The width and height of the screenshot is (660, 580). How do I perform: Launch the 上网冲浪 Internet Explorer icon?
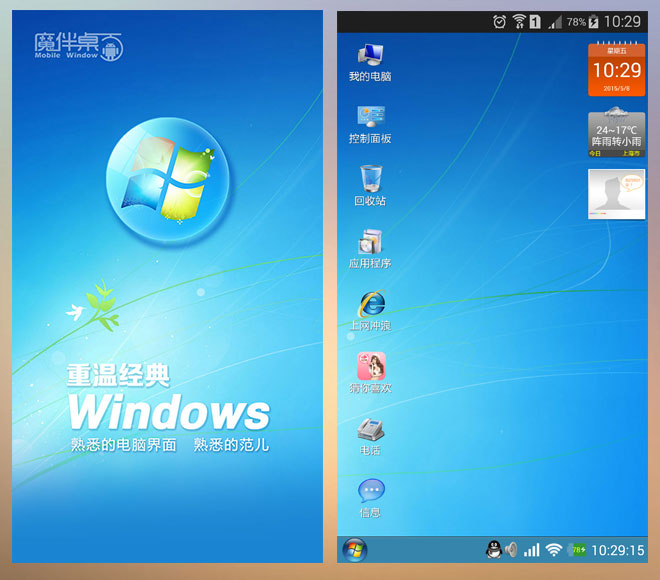pyautogui.click(x=370, y=310)
